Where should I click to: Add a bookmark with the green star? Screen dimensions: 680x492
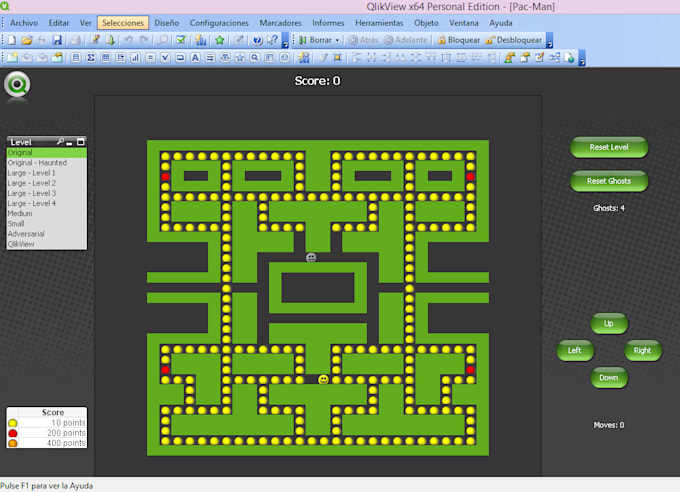pyautogui.click(x=219, y=40)
